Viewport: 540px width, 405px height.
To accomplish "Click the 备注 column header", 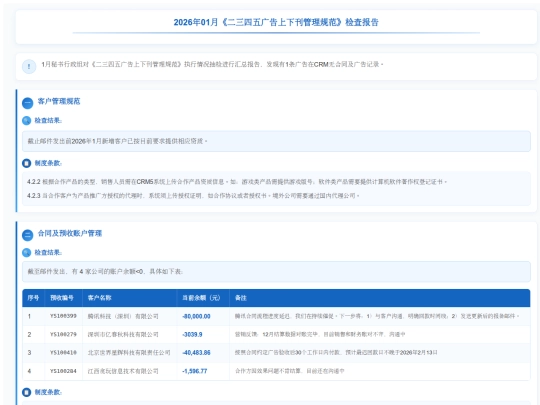I will 241,298.
